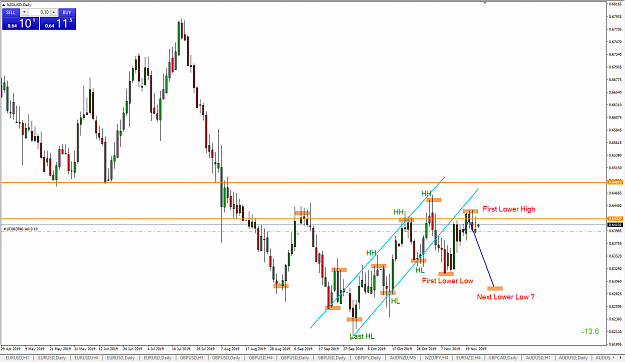The image size is (625, 362).
Task: Switch to the AUDNZD,M5 chart tab
Action: [x=404, y=358]
